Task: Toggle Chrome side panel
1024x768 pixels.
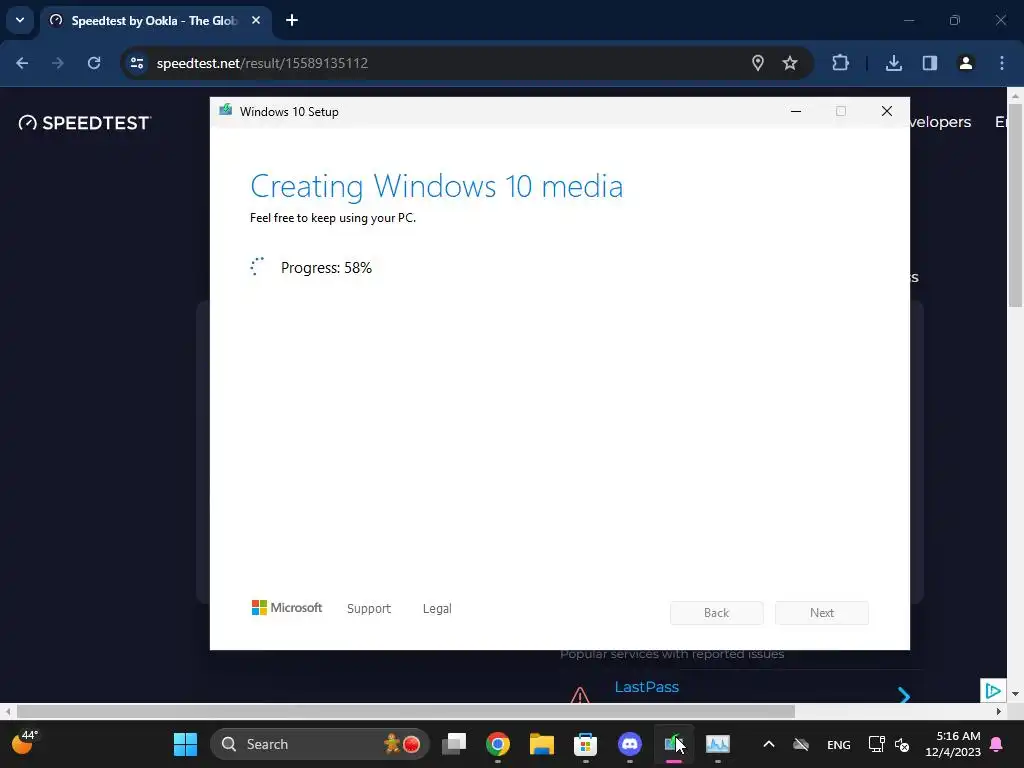Action: pyautogui.click(x=929, y=63)
